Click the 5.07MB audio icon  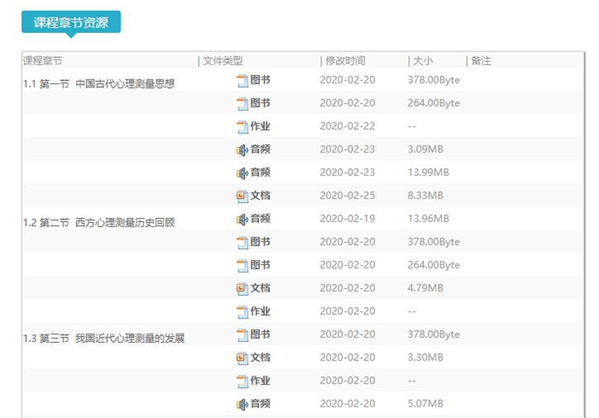click(242, 404)
